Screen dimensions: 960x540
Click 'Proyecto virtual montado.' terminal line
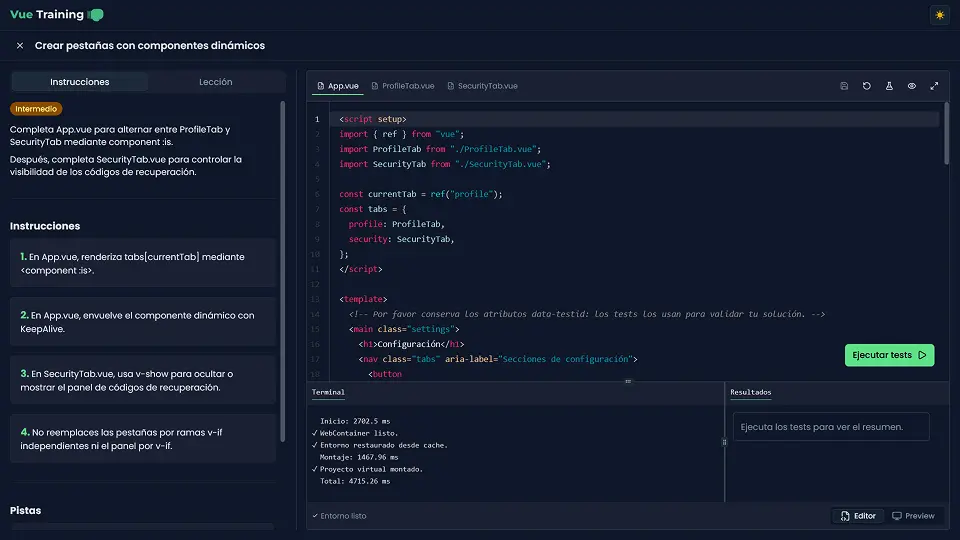[367, 470]
